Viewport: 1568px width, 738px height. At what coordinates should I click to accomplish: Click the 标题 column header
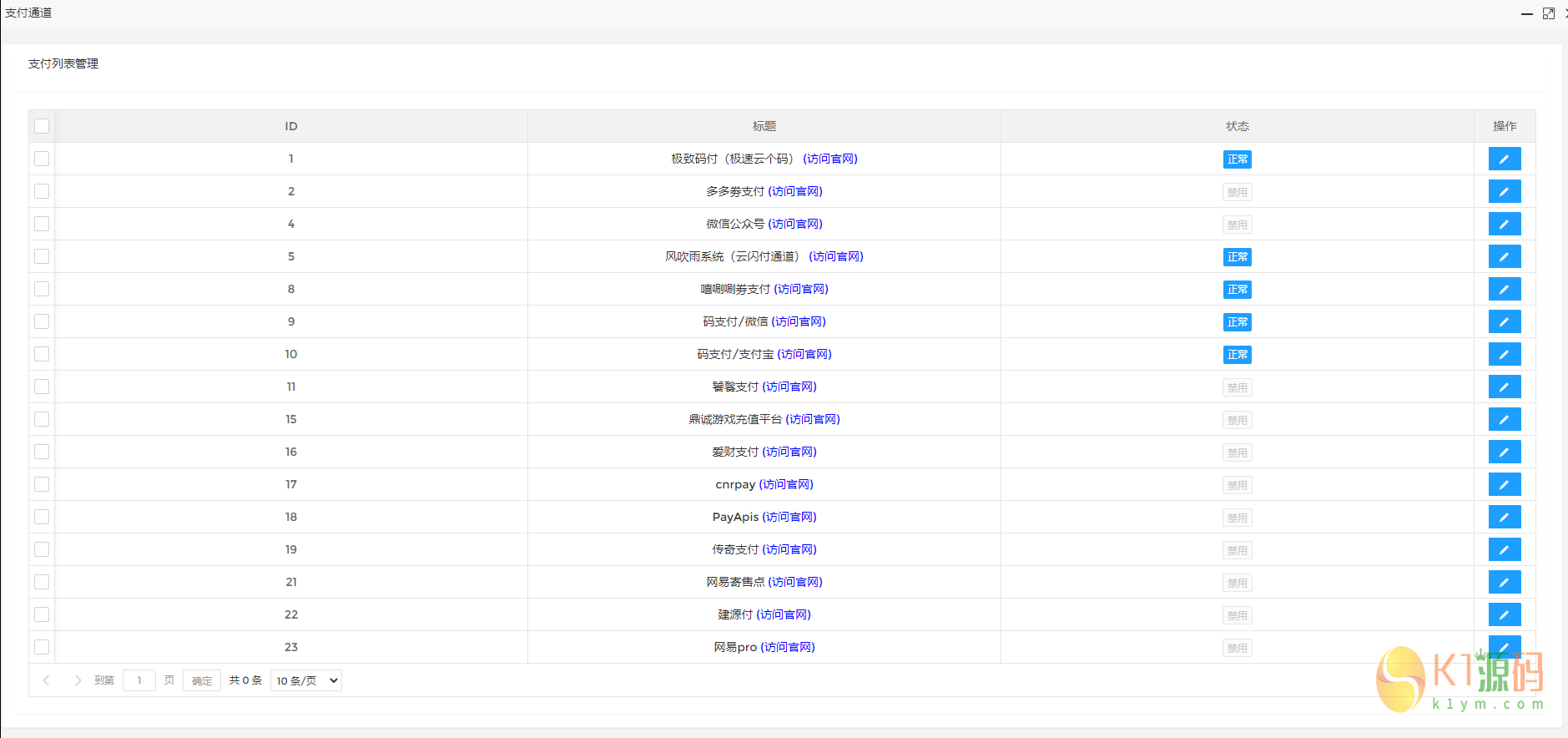click(x=764, y=126)
